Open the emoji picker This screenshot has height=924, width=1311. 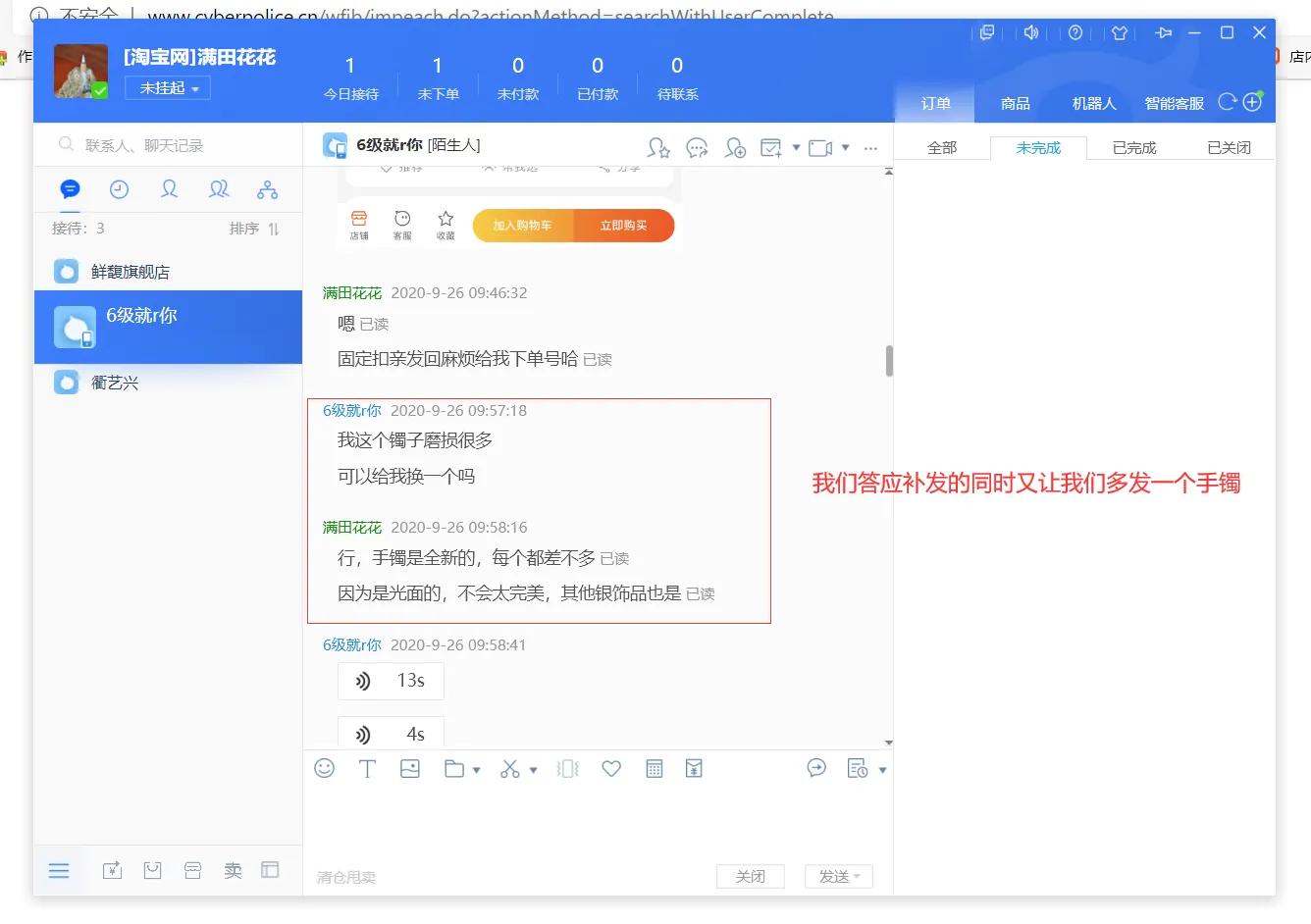click(325, 768)
